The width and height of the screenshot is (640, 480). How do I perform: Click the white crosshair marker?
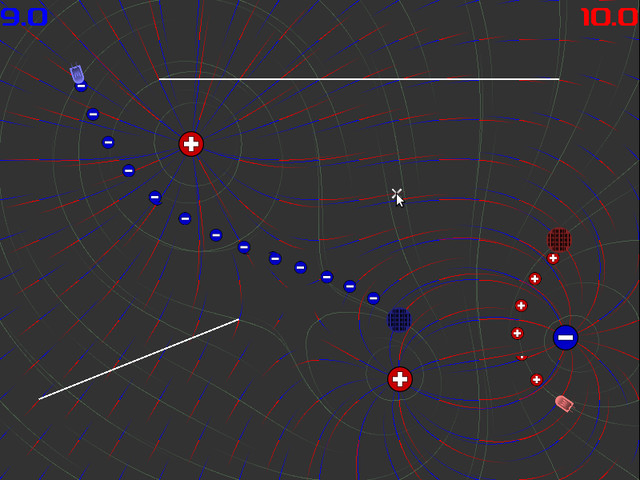(x=396, y=193)
